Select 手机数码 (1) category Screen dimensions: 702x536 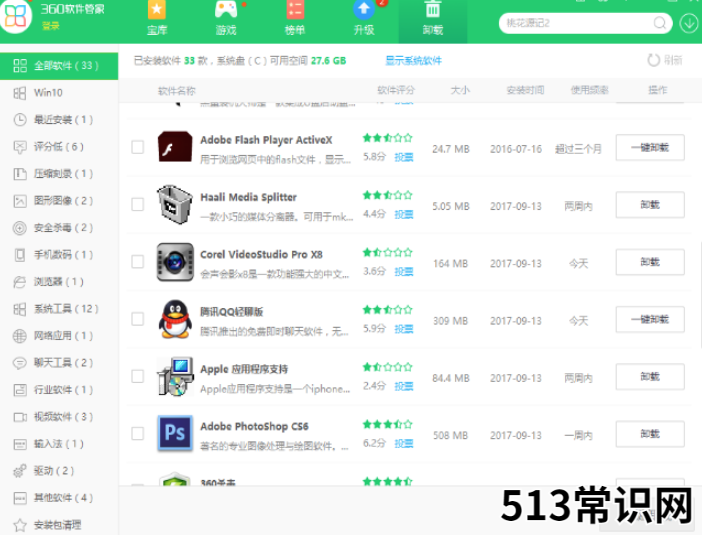click(x=59, y=255)
